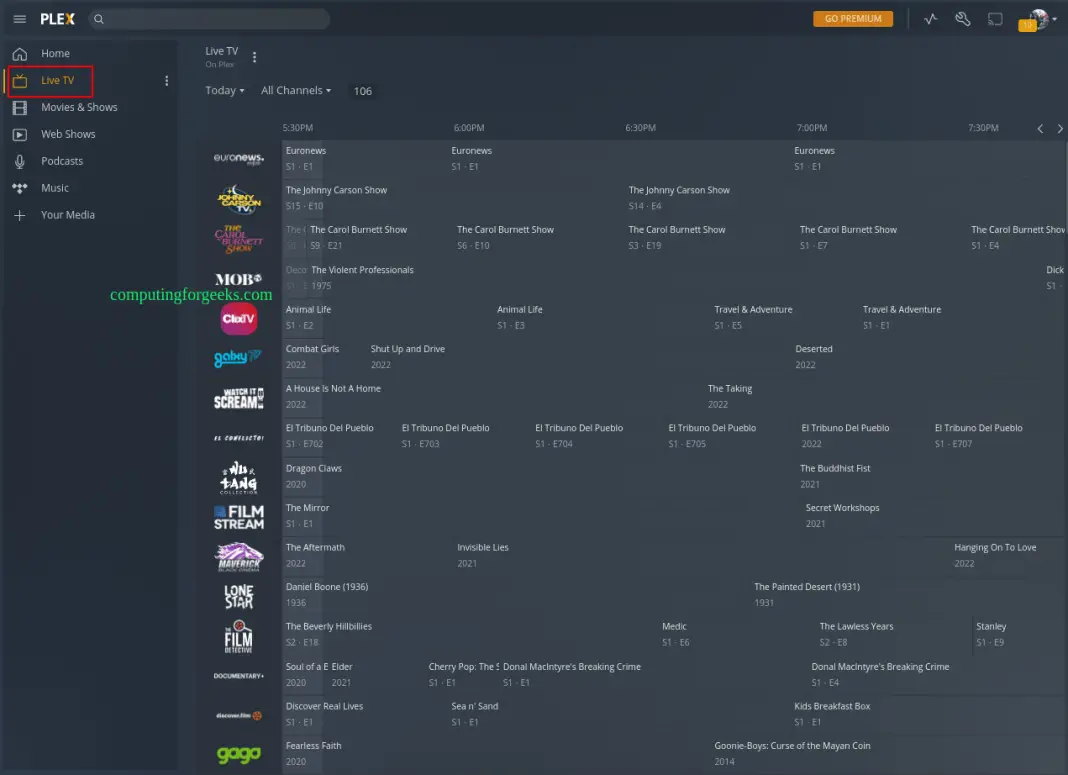Open the activity feed icon in top bar
1068x775 pixels.
tap(930, 18)
